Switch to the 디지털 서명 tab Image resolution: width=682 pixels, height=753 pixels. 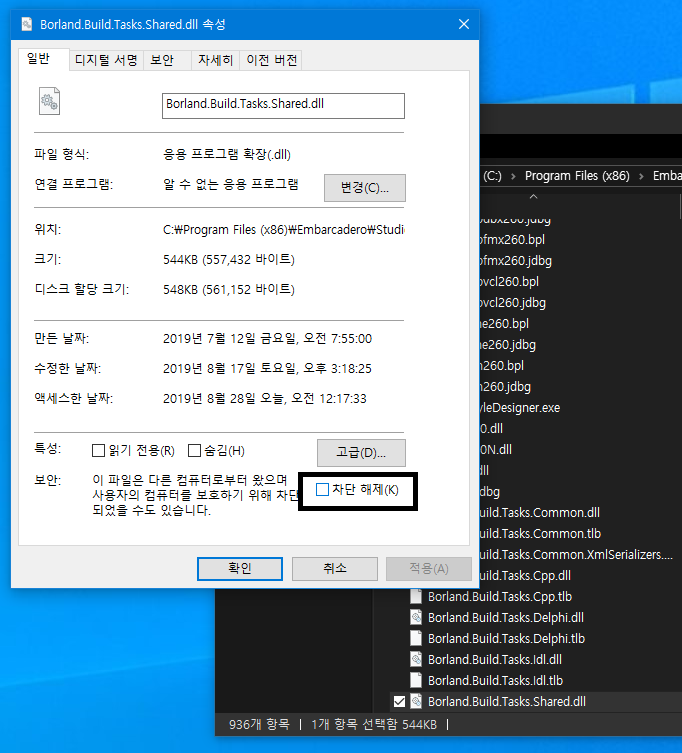point(106,60)
